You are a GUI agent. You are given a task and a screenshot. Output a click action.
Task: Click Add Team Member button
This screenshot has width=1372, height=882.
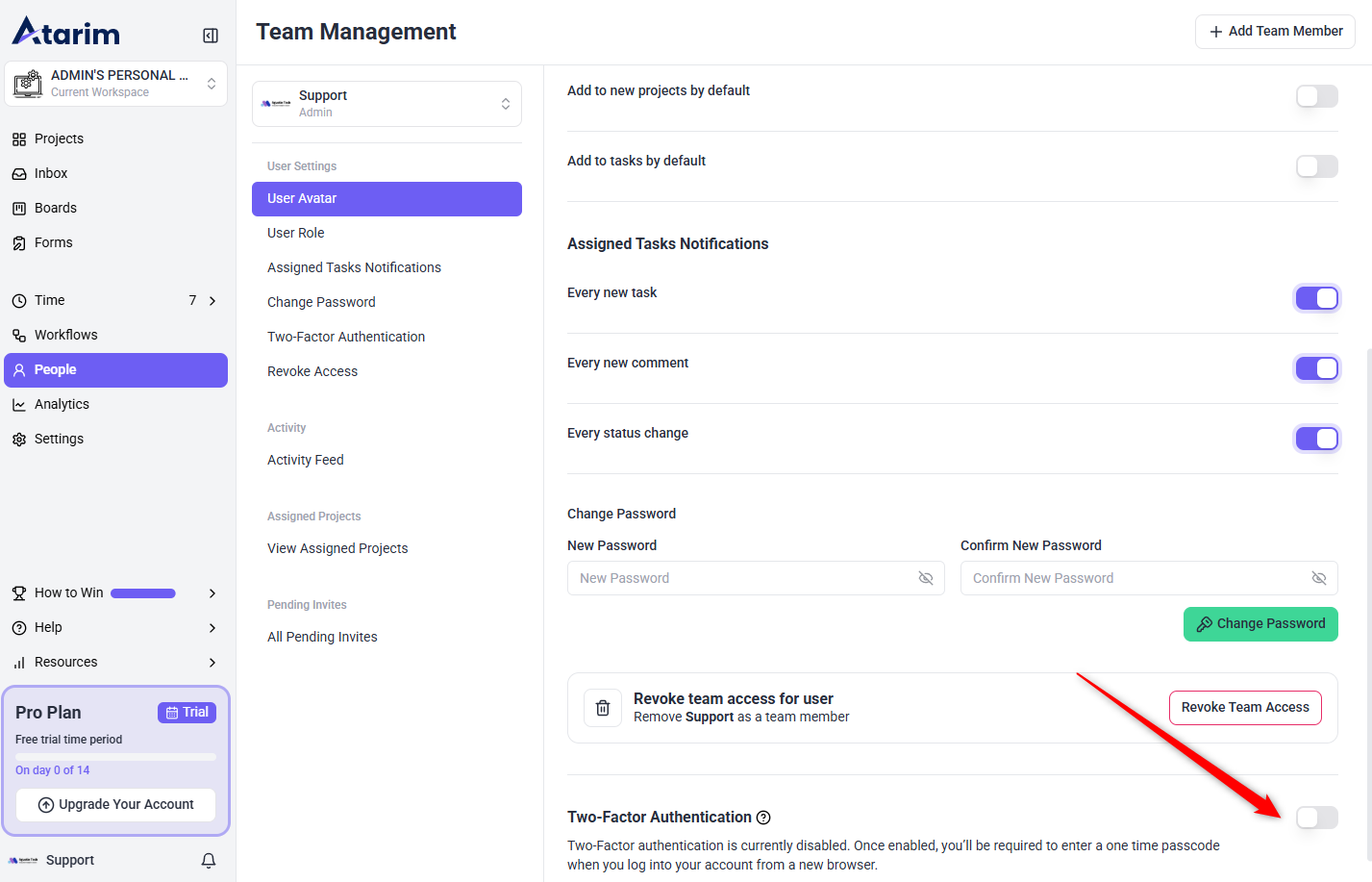1275,32
